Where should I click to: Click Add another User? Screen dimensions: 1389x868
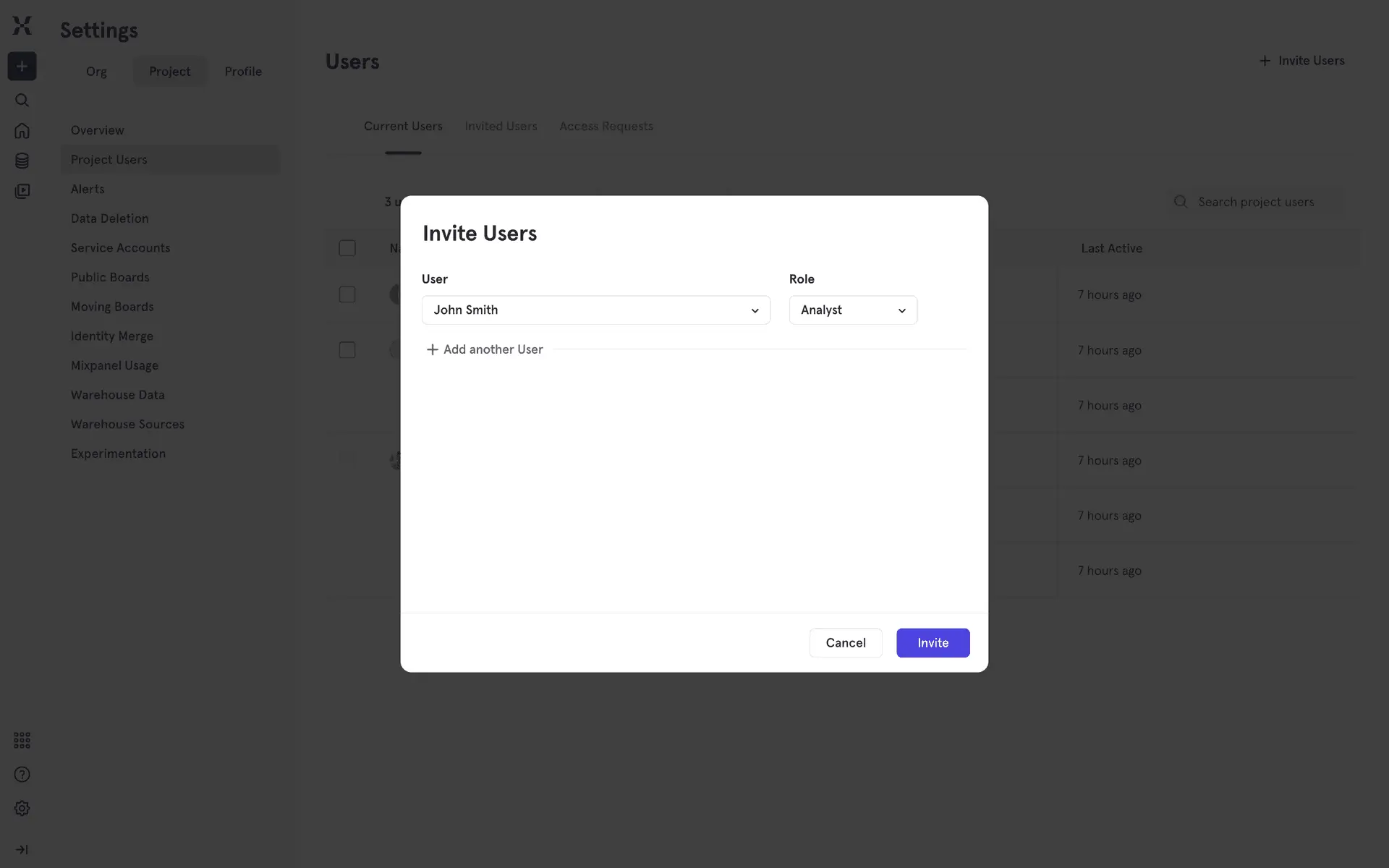pos(485,349)
